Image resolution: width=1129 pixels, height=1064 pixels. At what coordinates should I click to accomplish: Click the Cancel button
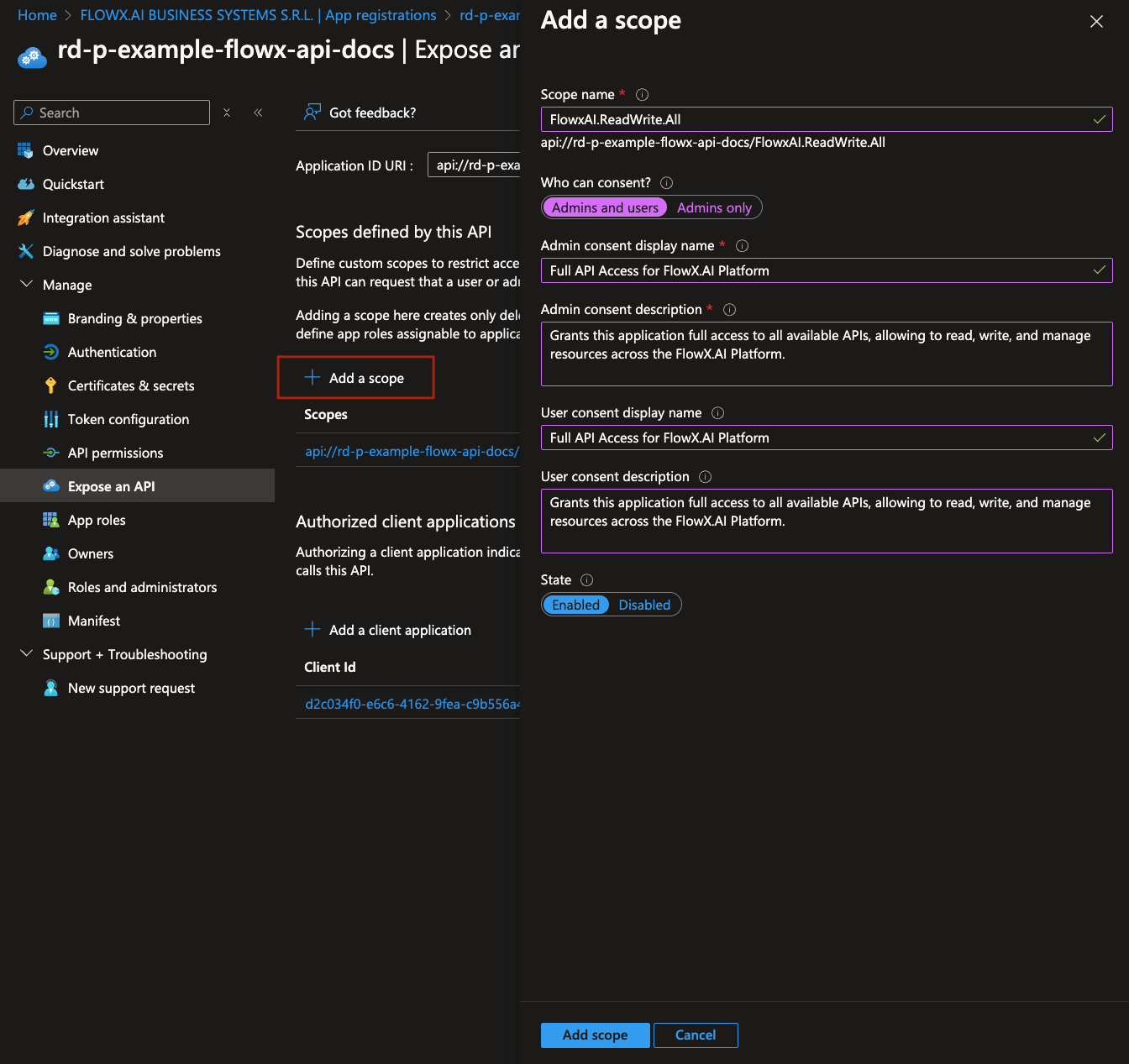click(x=696, y=1035)
